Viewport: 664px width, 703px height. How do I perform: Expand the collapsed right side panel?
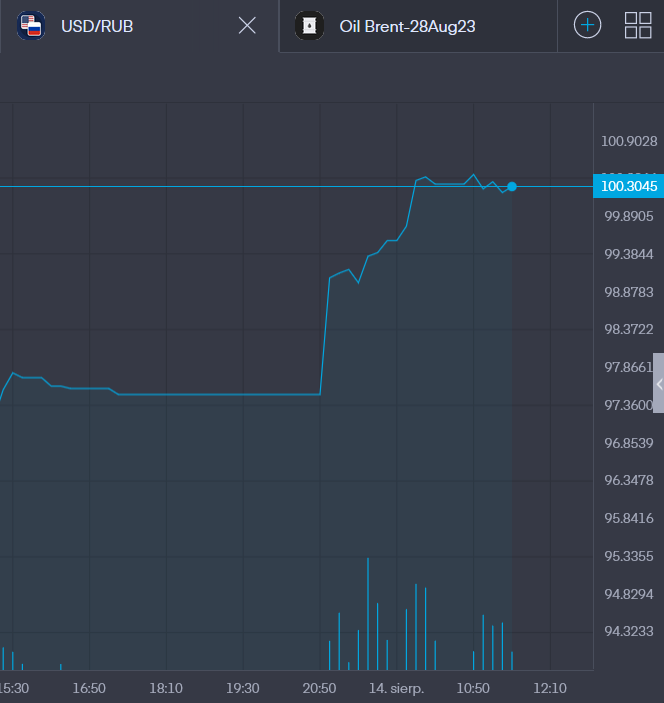(658, 383)
